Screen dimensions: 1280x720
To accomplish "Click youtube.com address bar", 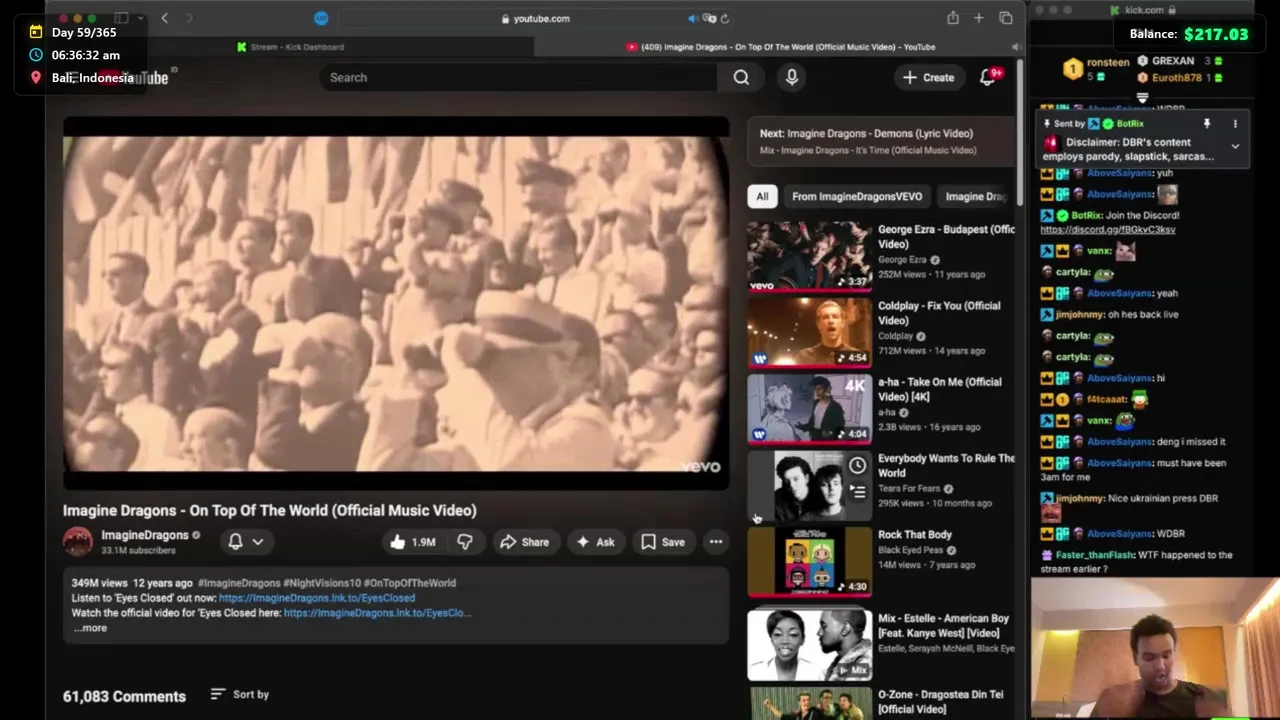I will (x=535, y=18).
